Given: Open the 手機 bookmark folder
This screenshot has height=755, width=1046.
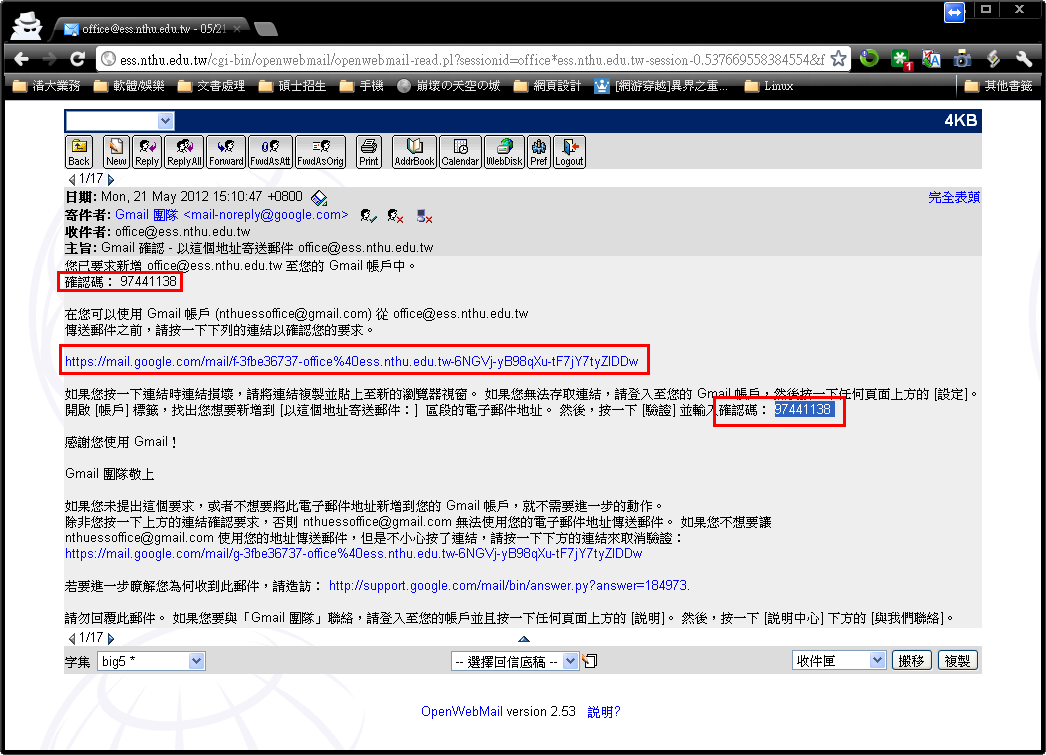Looking at the screenshot, I should 362,86.
